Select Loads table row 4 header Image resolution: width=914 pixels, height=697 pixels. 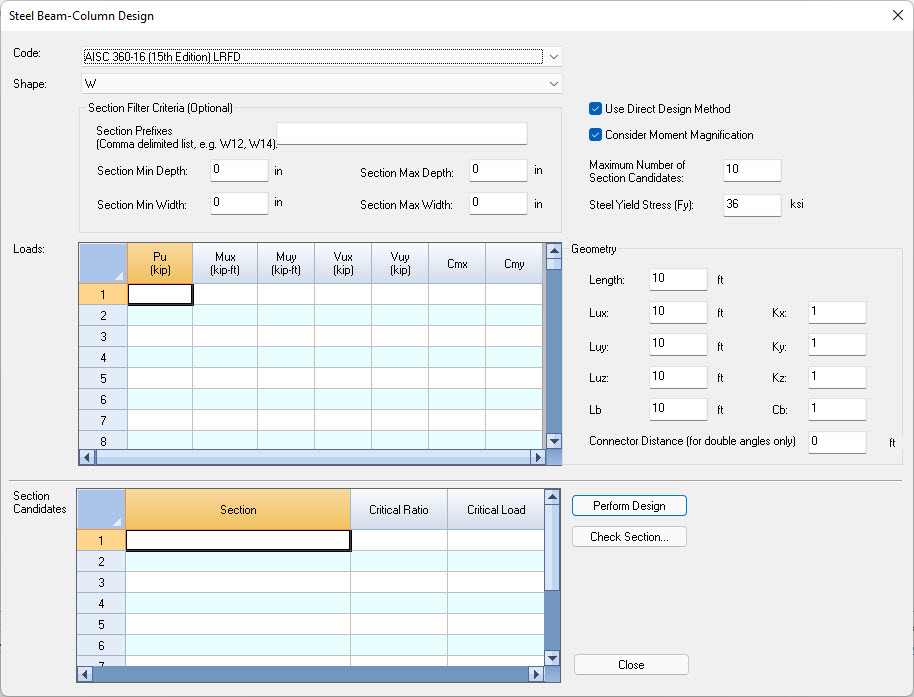click(x=103, y=357)
